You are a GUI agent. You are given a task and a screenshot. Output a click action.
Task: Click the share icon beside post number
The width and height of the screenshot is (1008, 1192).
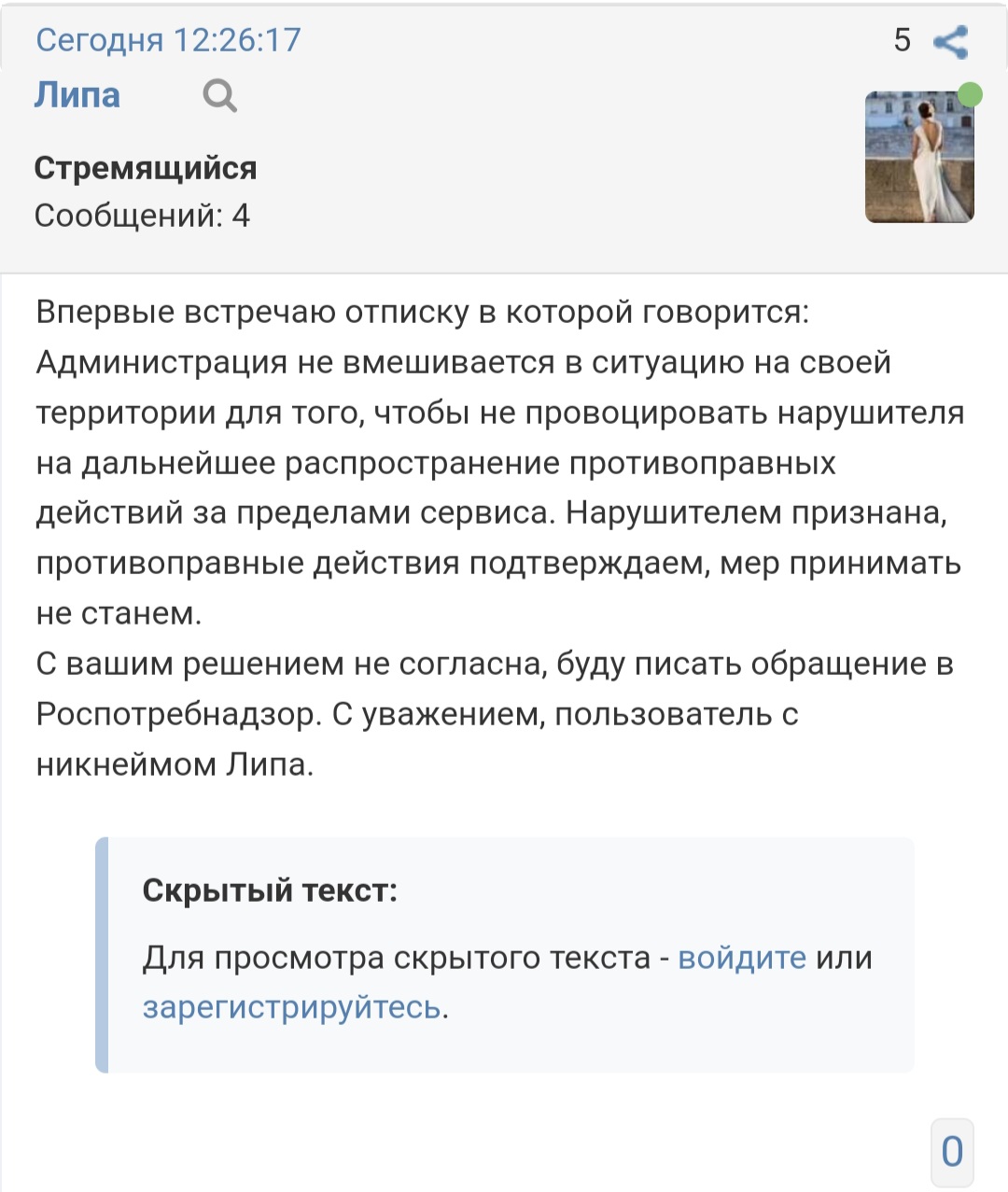click(x=950, y=41)
